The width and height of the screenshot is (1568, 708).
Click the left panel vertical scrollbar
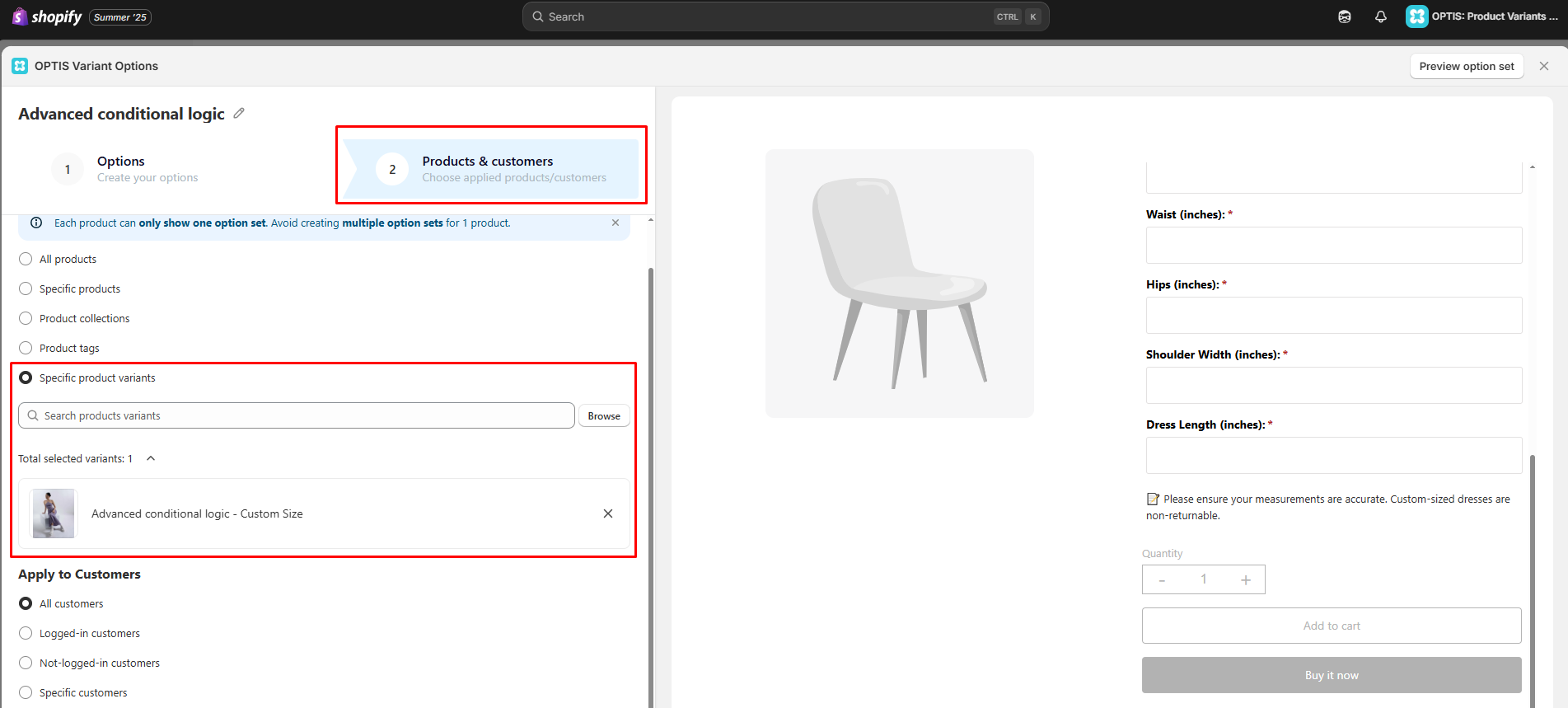(x=651, y=486)
